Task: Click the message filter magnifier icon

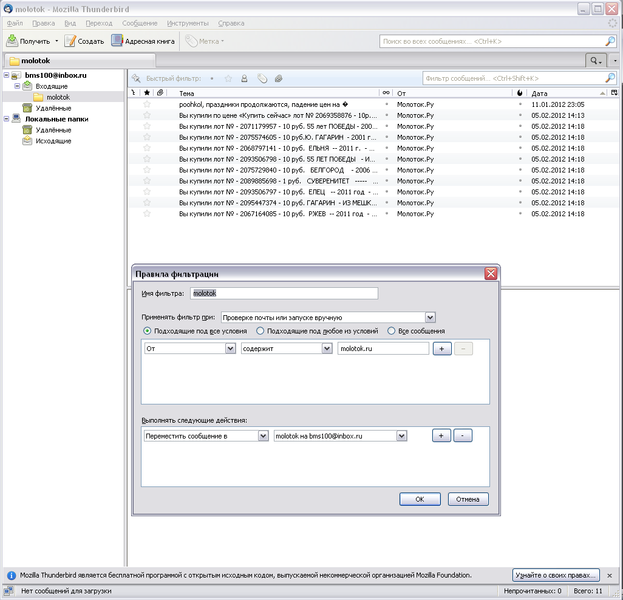Action: (610, 78)
